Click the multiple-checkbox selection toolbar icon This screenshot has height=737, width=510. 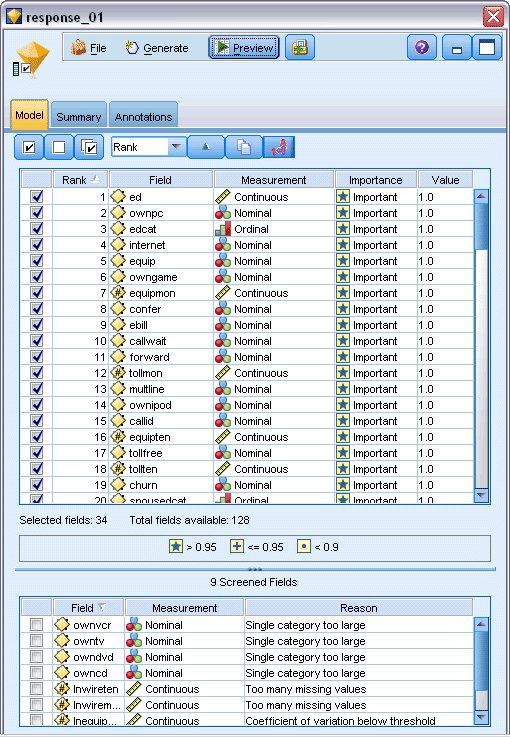coord(89,148)
